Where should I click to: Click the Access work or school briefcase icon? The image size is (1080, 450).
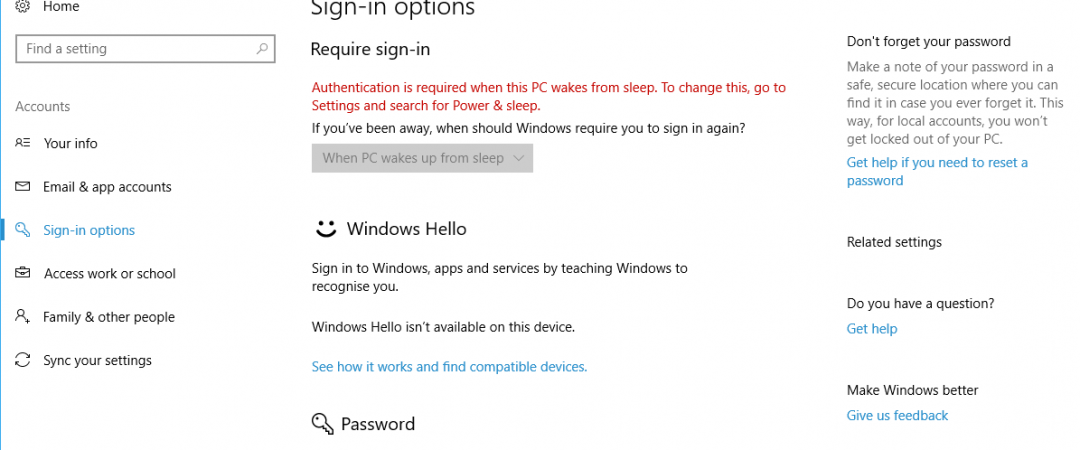[23, 273]
